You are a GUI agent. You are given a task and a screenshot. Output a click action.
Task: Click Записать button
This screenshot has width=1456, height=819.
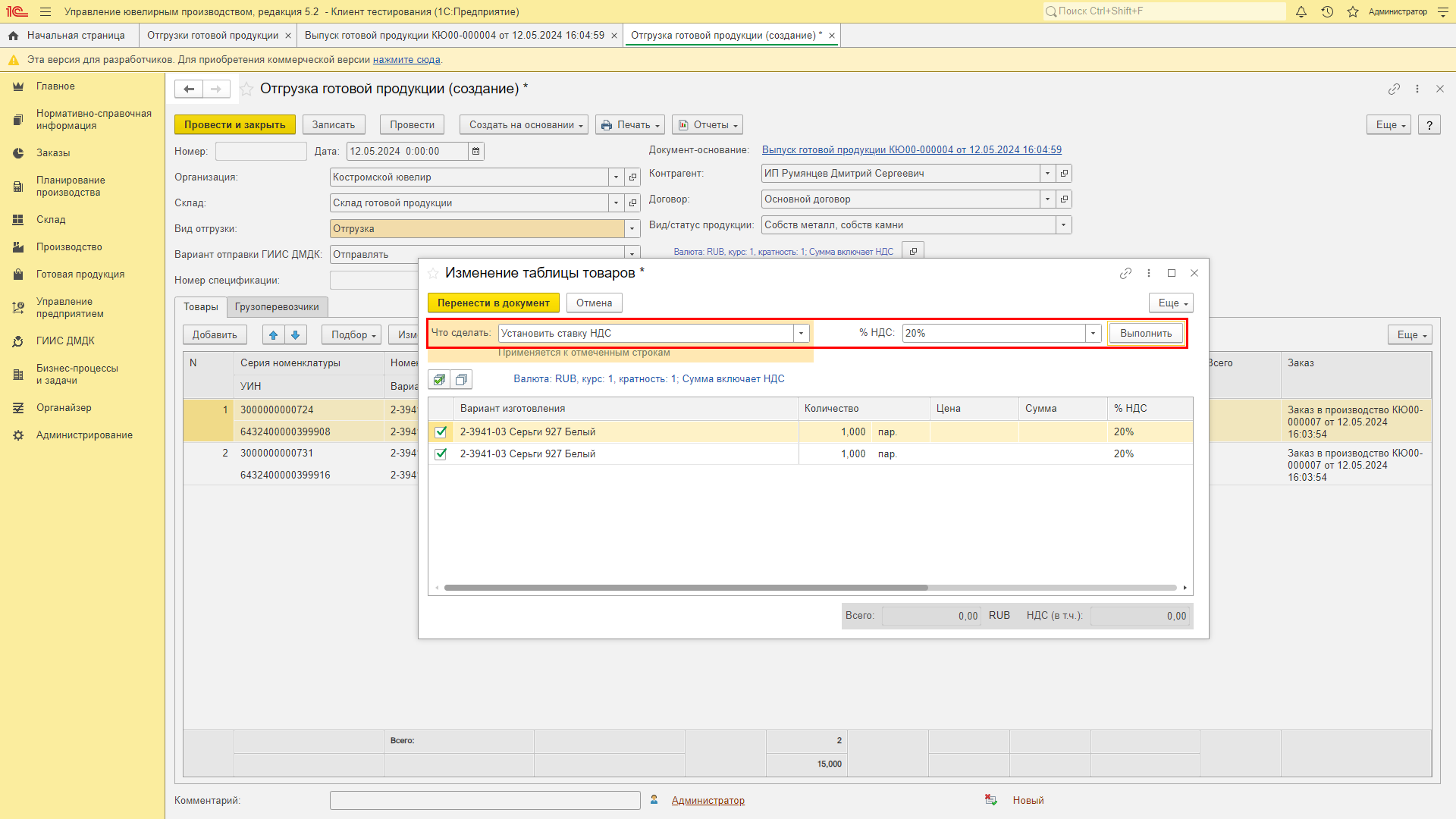(334, 125)
